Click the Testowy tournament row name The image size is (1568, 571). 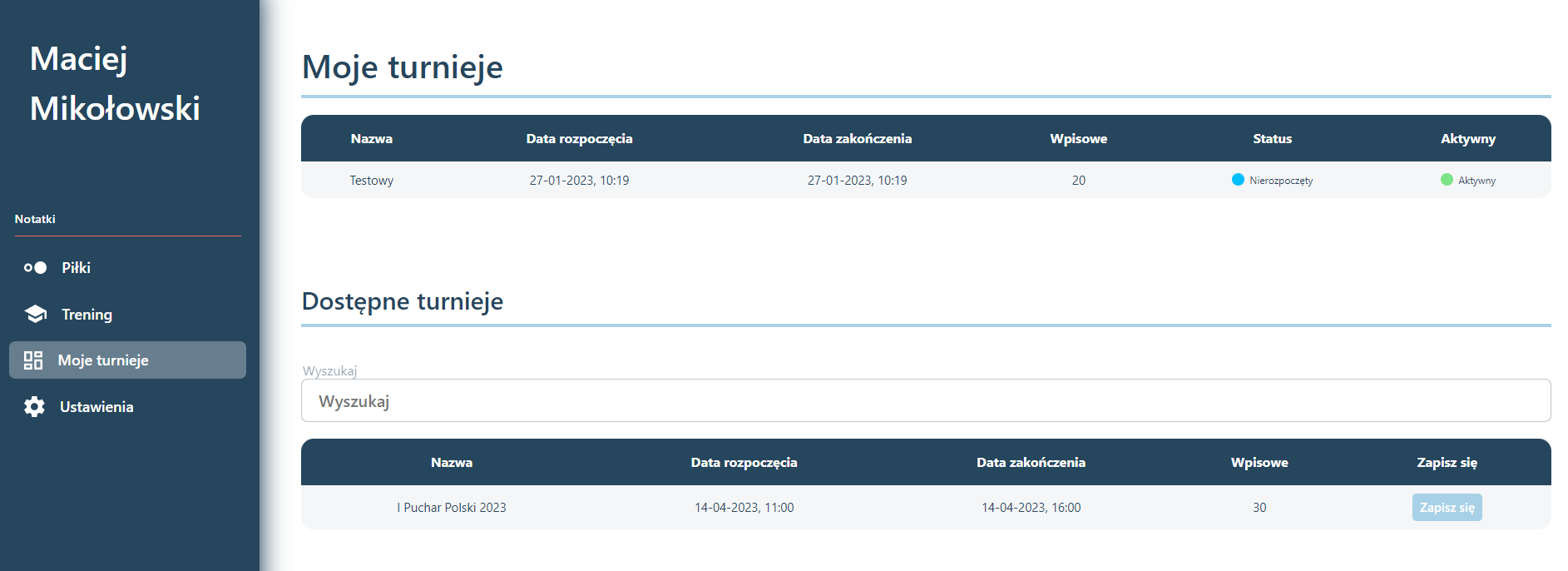point(371,181)
